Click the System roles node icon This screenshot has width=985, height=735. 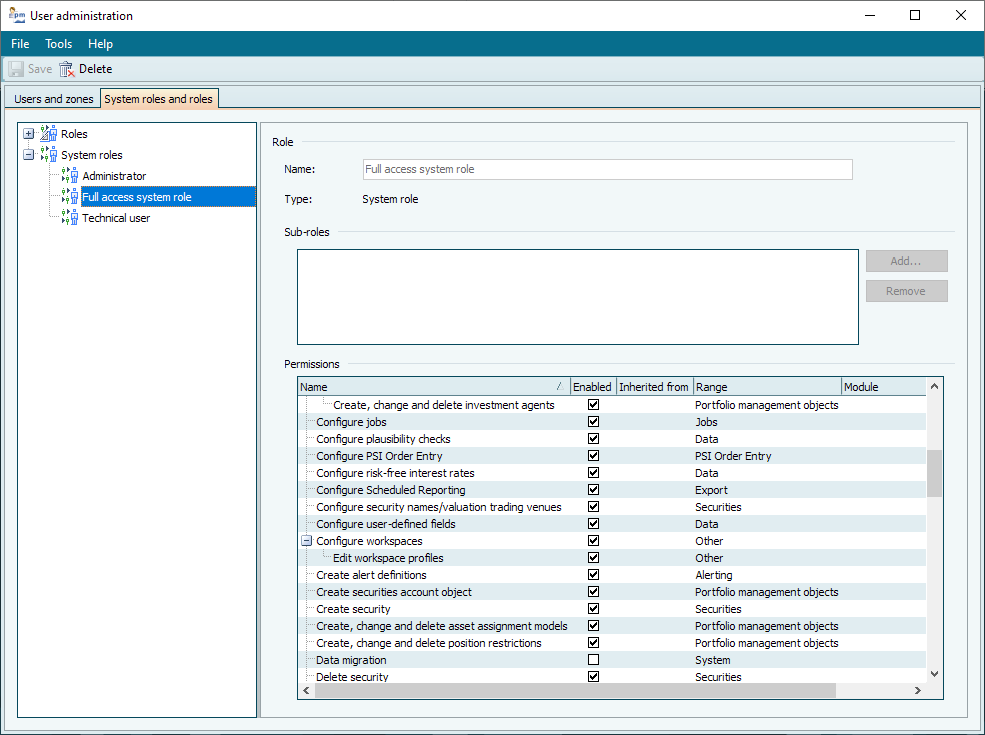point(49,155)
